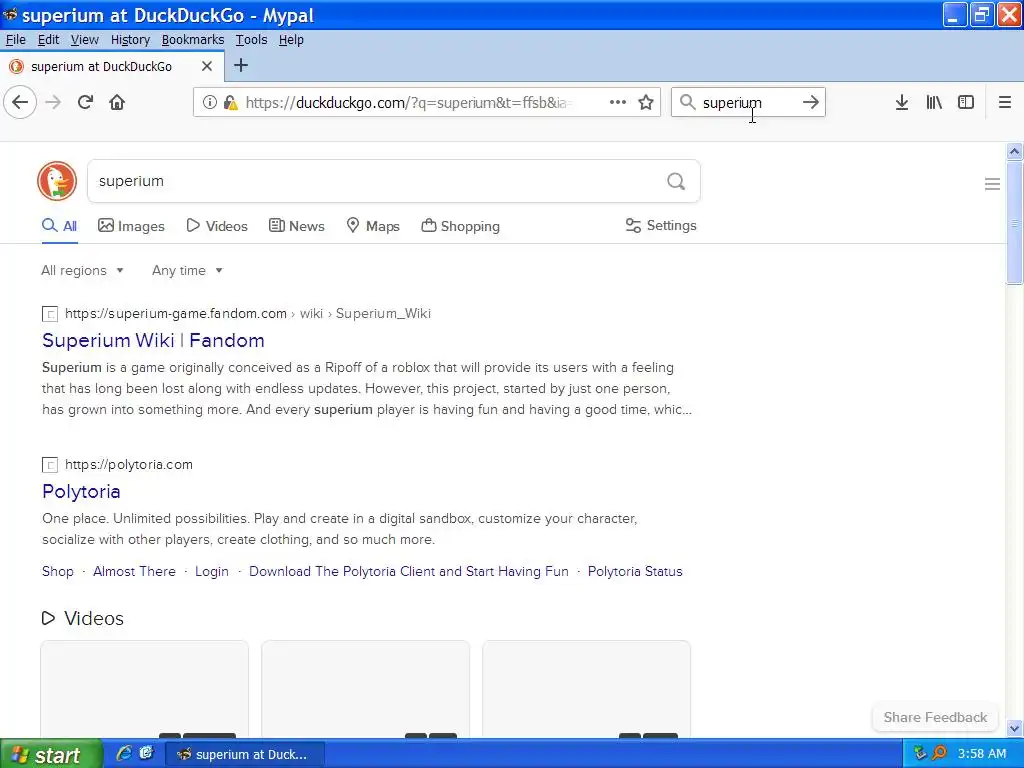This screenshot has height=768, width=1024.
Task: Open DuckDuckGo side menu icon
Action: 992,184
